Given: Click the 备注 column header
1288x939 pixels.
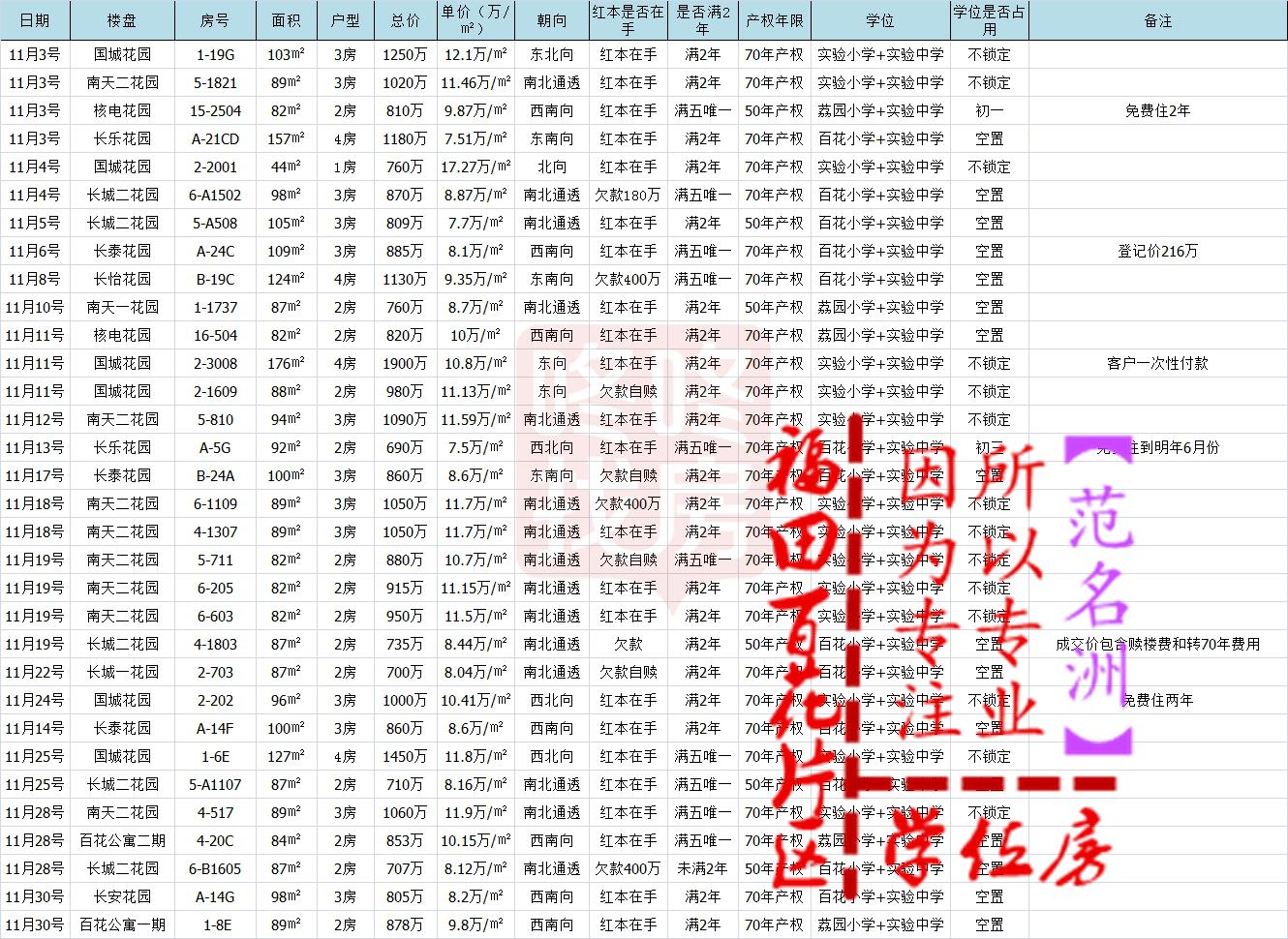Looking at the screenshot, I should 1158,20.
